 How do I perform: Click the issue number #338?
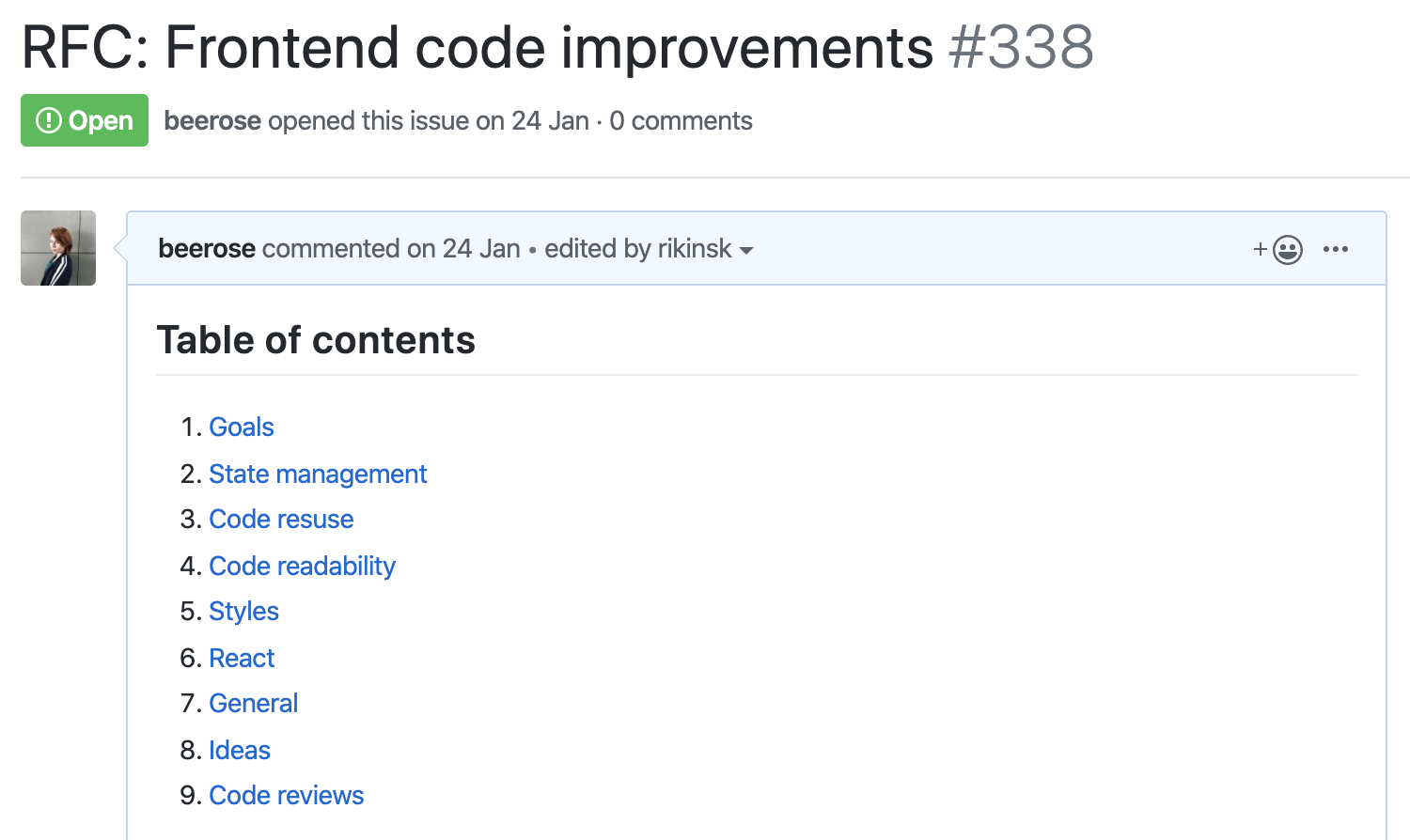(x=1021, y=47)
